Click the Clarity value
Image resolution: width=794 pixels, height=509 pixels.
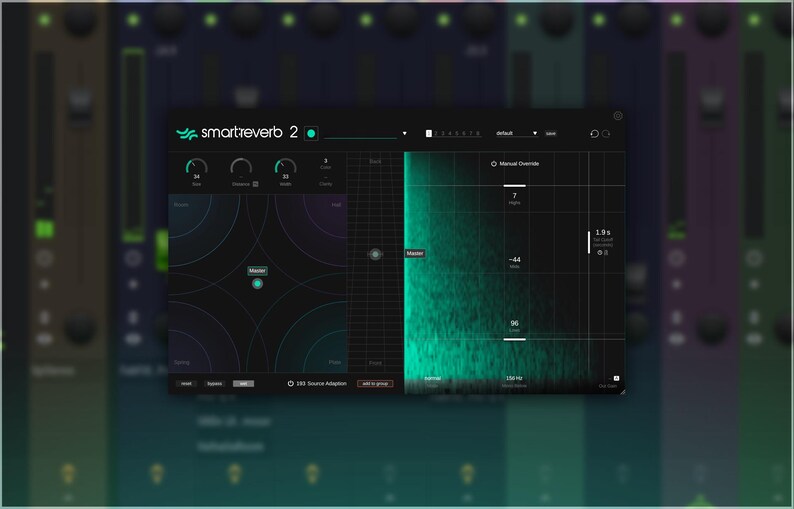tap(326, 177)
